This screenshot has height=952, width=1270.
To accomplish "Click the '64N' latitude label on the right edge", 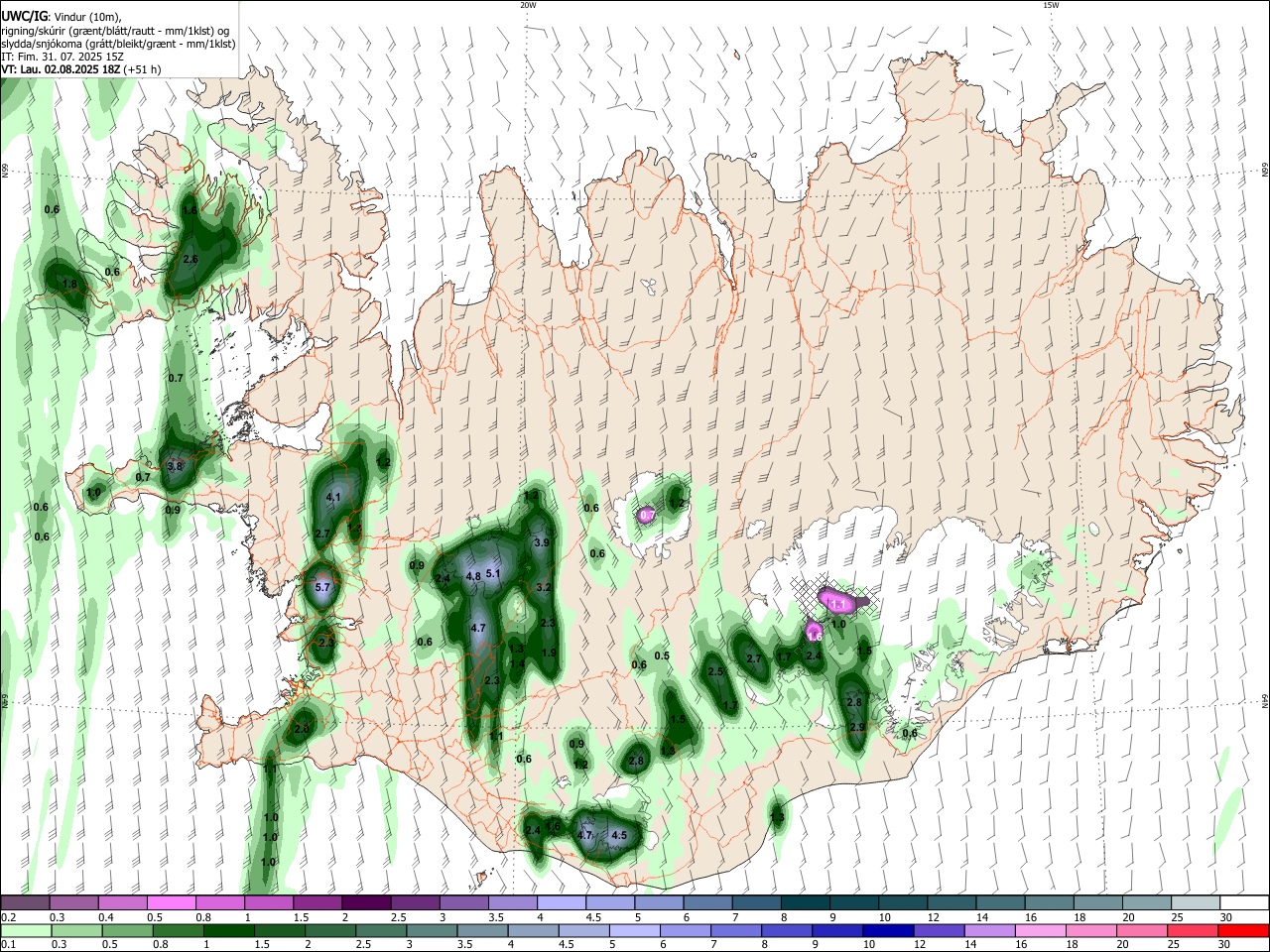I will [1265, 700].
